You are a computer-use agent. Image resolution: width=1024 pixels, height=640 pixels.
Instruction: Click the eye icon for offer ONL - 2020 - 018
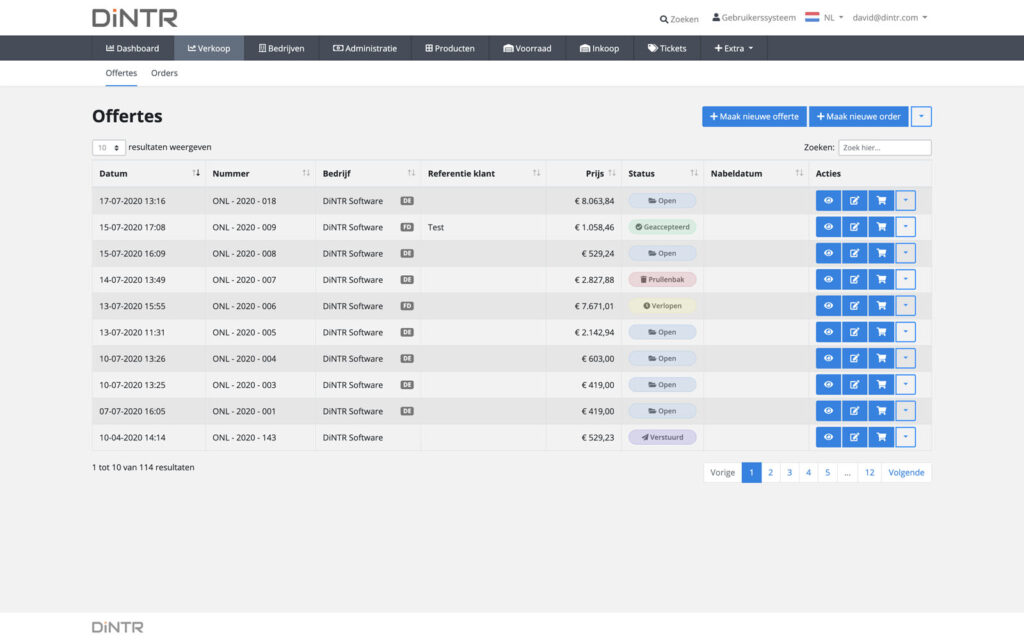[828, 201]
